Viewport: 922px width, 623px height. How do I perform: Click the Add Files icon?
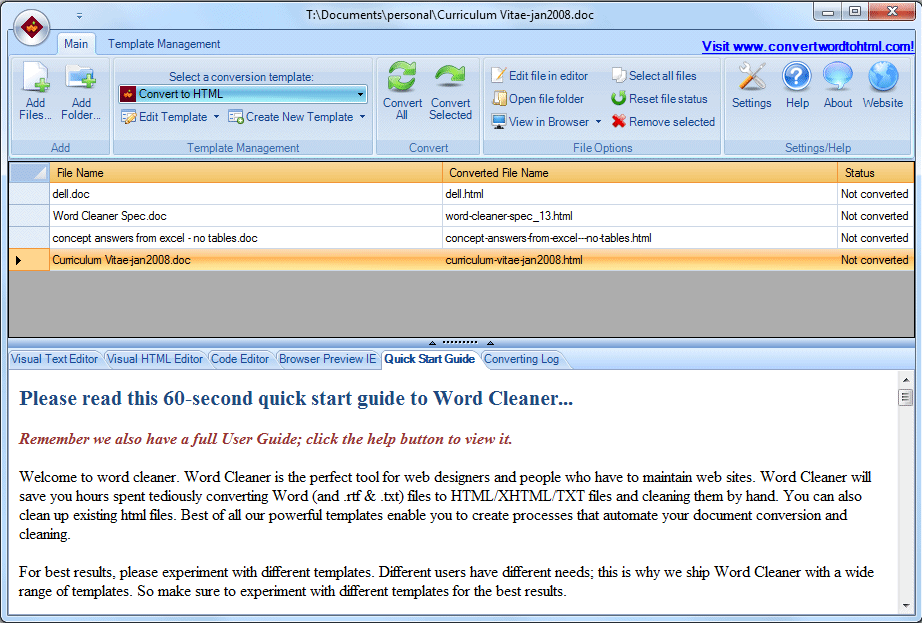[36, 78]
